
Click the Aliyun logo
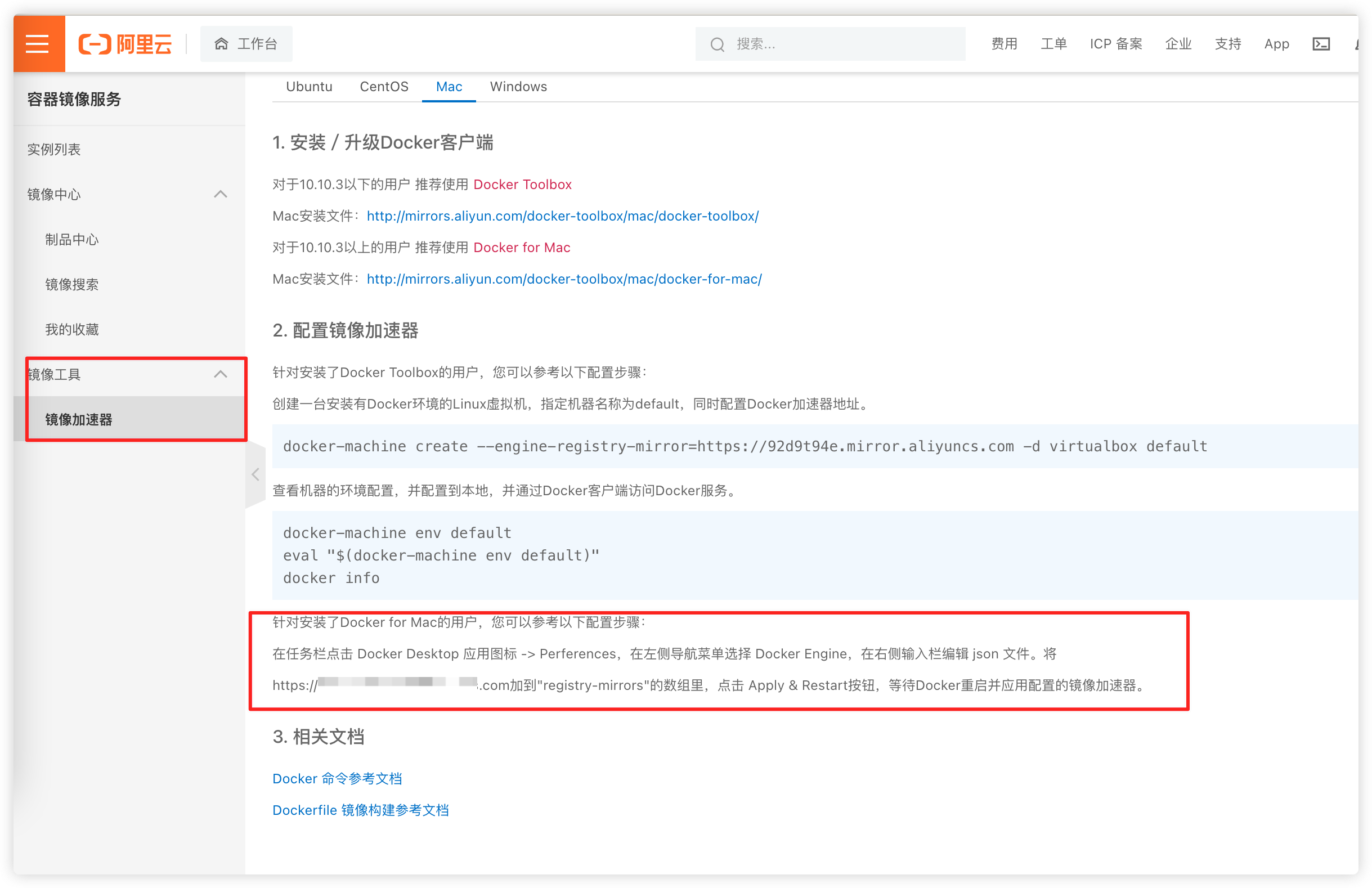[x=125, y=44]
